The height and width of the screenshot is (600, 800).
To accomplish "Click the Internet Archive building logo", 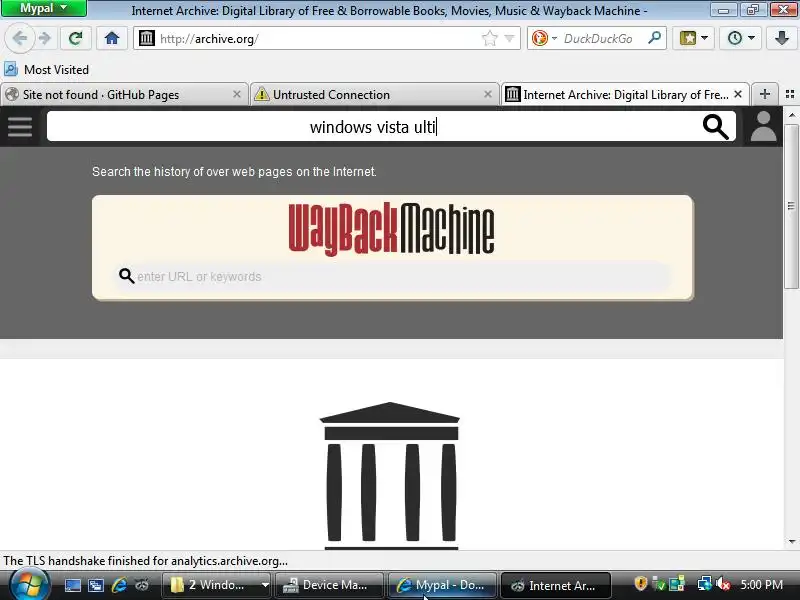I will (x=391, y=476).
